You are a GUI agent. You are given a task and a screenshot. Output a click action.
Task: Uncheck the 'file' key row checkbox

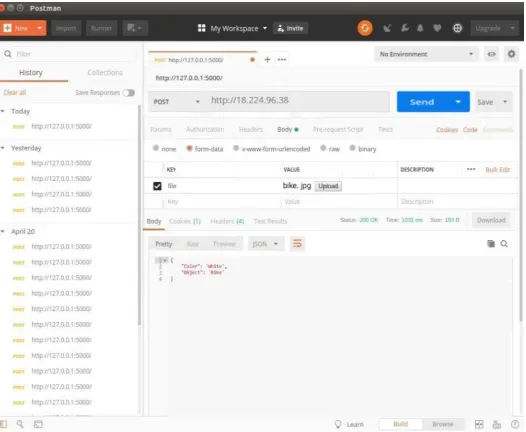[x=157, y=186]
